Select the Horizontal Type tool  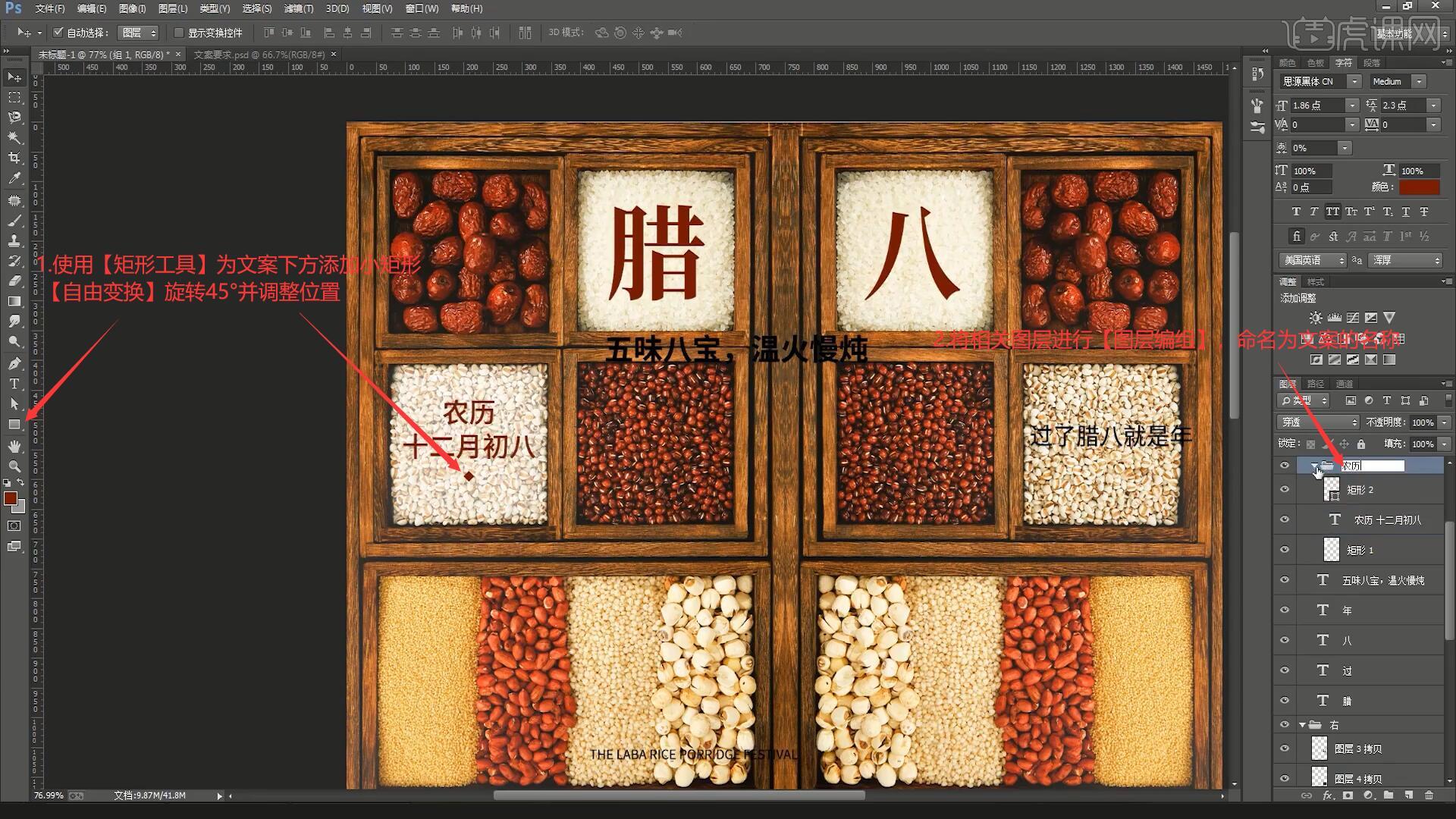tap(14, 384)
